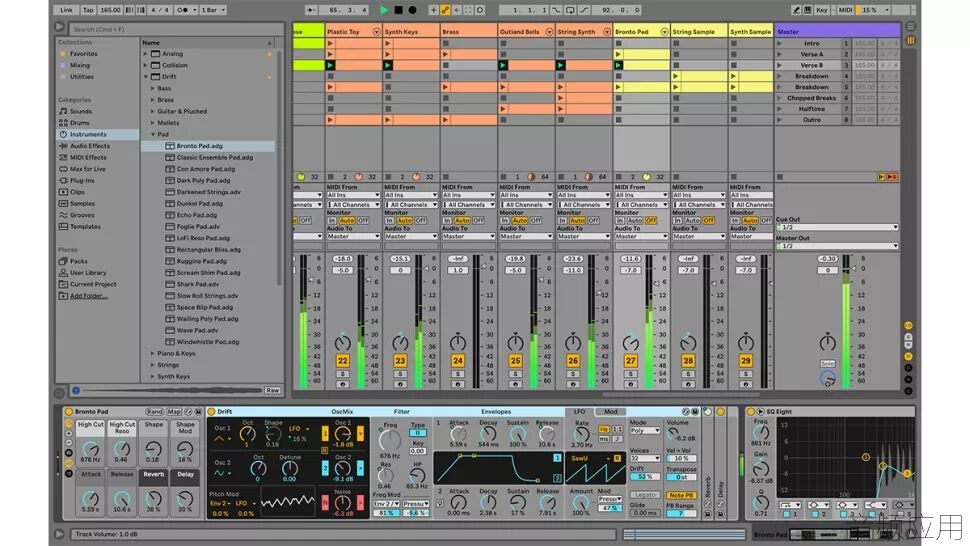Toggle the metronome button next to 4/4
This screenshot has width=970, height=546.
[185, 10]
